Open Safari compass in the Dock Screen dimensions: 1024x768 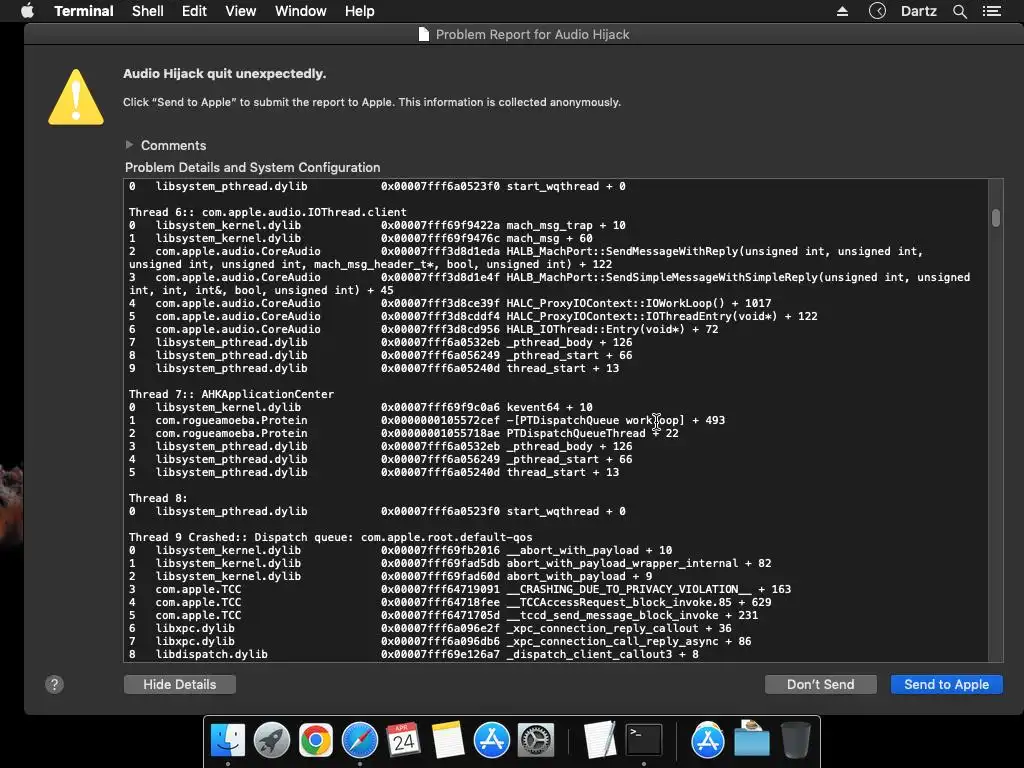coord(360,741)
